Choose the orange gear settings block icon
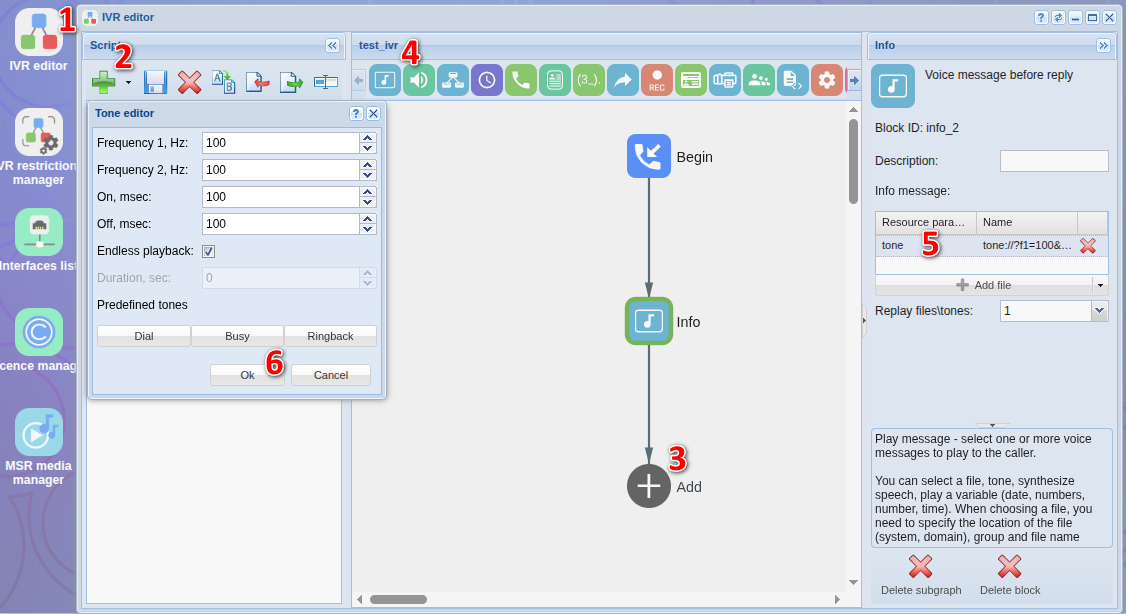 [x=827, y=80]
